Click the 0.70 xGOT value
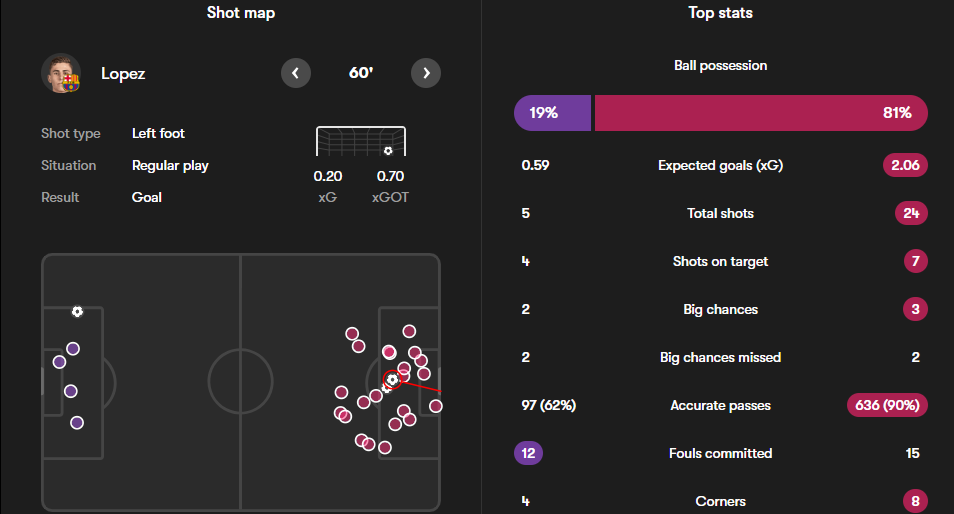This screenshot has width=954, height=514. tap(390, 177)
